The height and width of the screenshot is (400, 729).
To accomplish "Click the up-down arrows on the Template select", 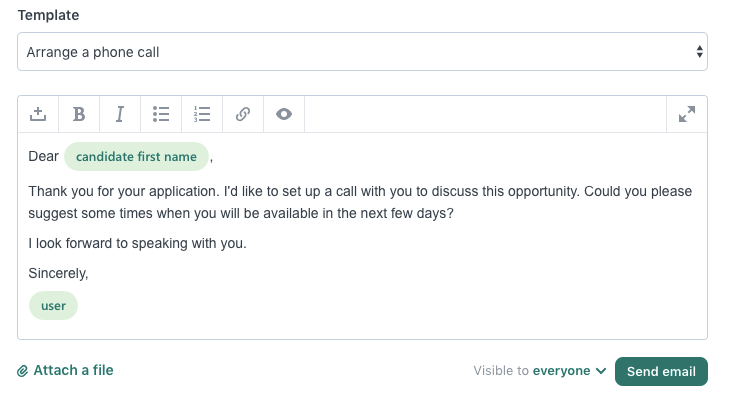I will pos(699,52).
